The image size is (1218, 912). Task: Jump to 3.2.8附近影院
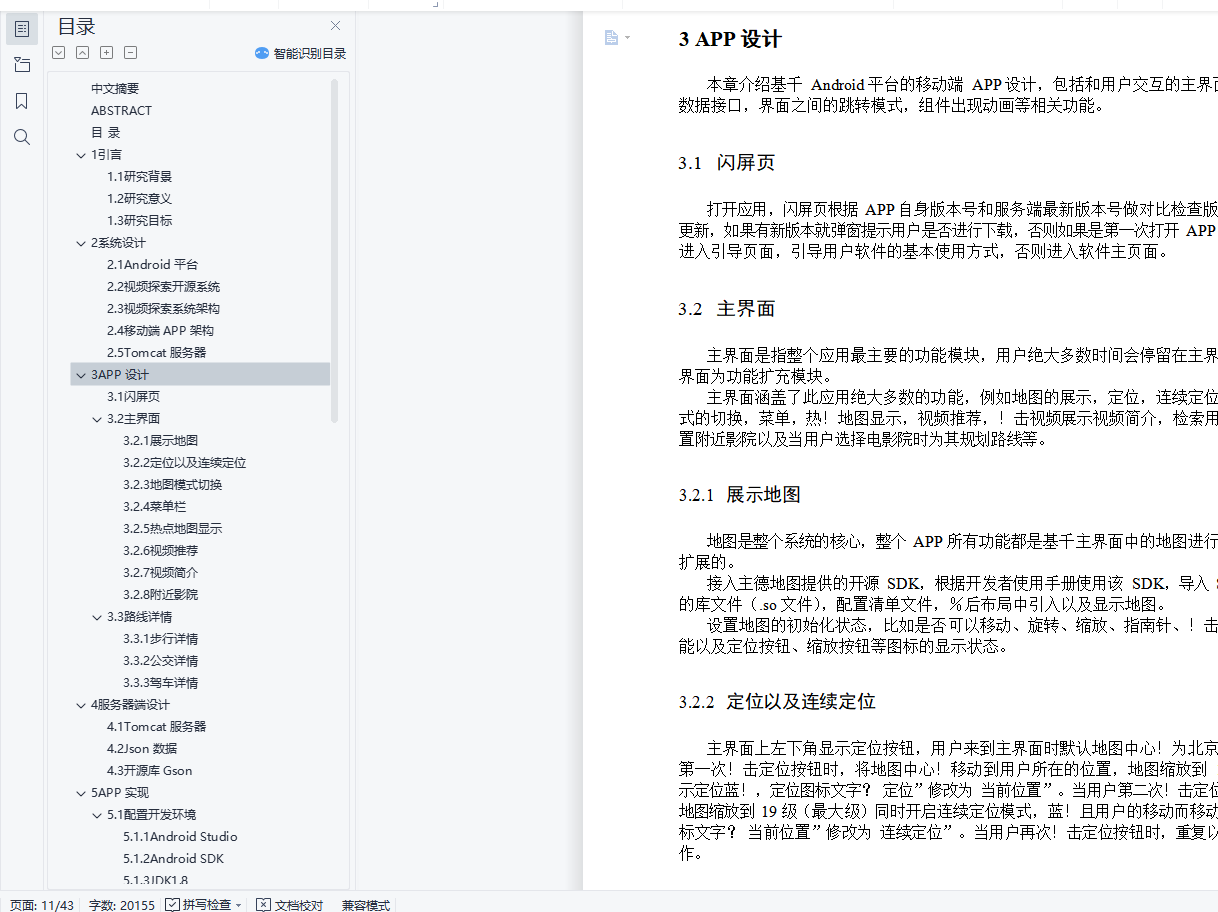point(160,594)
